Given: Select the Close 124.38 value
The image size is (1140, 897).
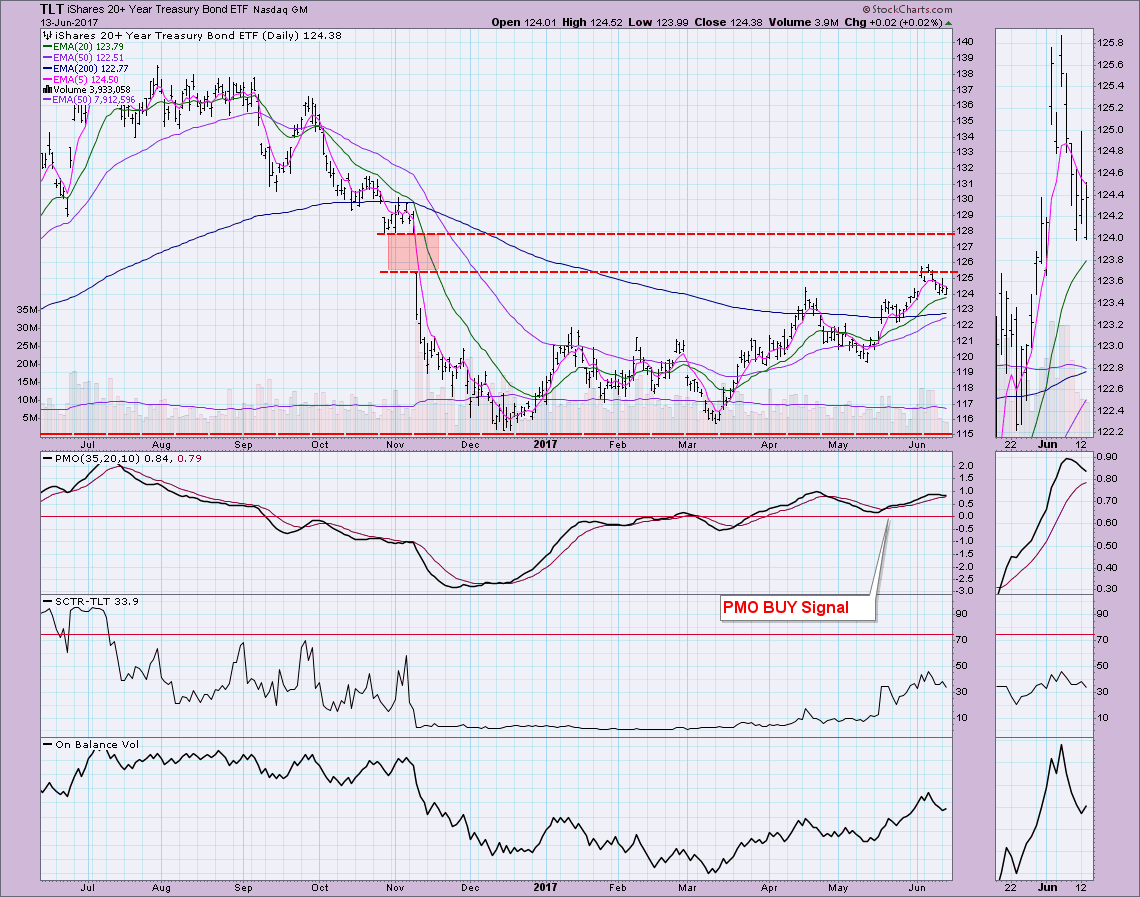Looking at the screenshot, I should 728,23.
